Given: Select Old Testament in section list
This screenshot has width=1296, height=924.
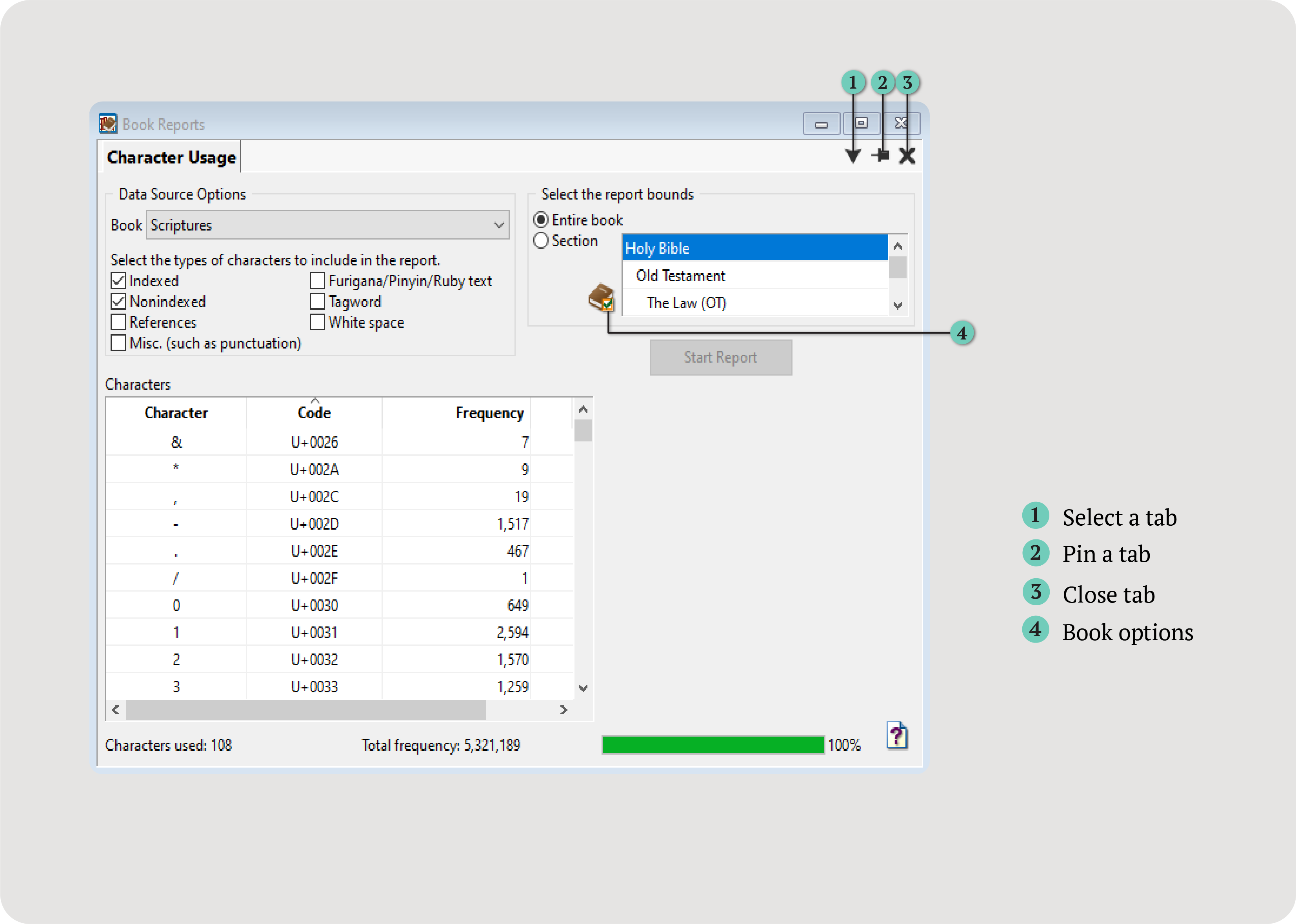Looking at the screenshot, I should [x=680, y=276].
